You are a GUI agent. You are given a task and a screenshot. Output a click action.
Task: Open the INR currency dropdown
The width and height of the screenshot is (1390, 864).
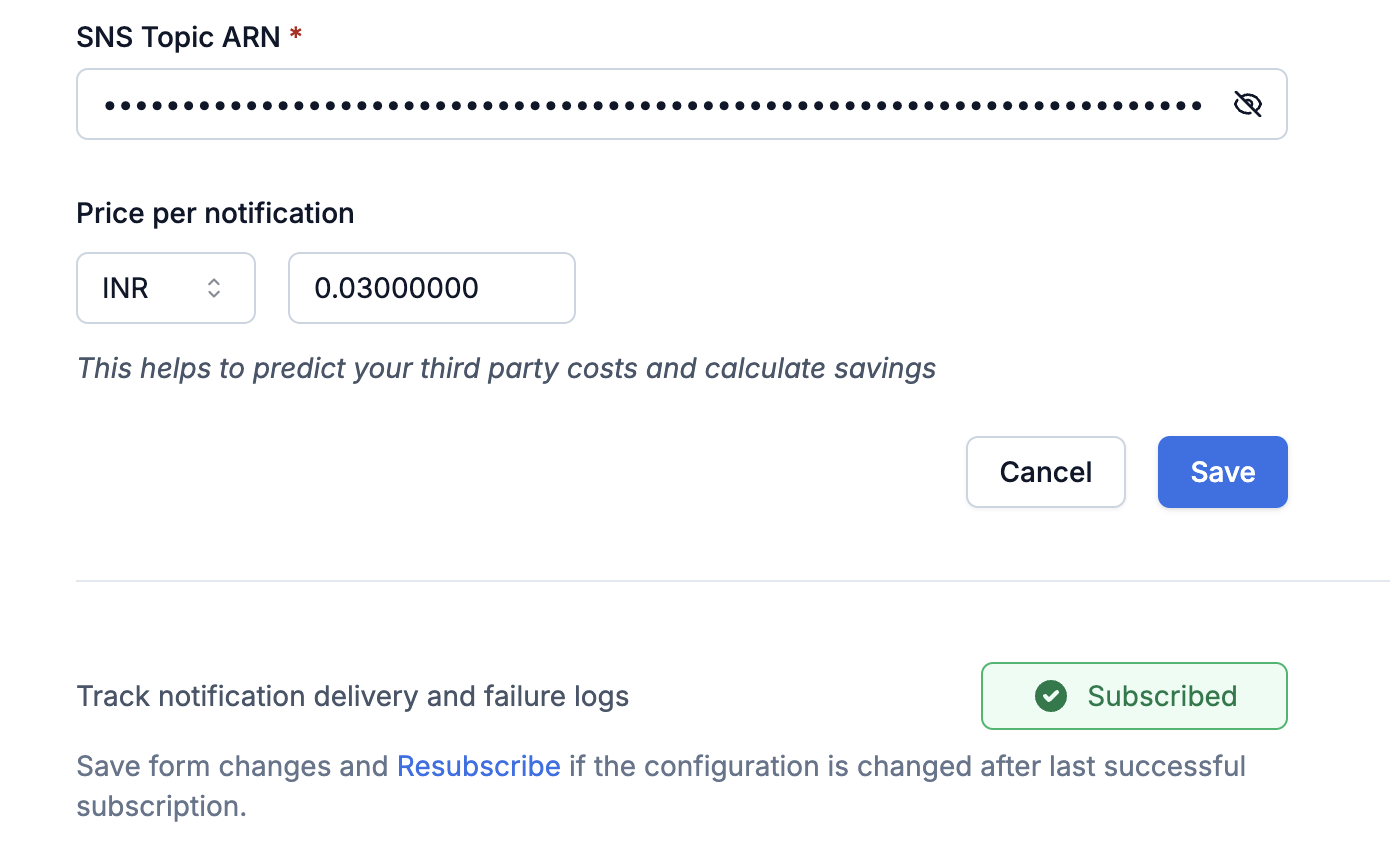[166, 288]
